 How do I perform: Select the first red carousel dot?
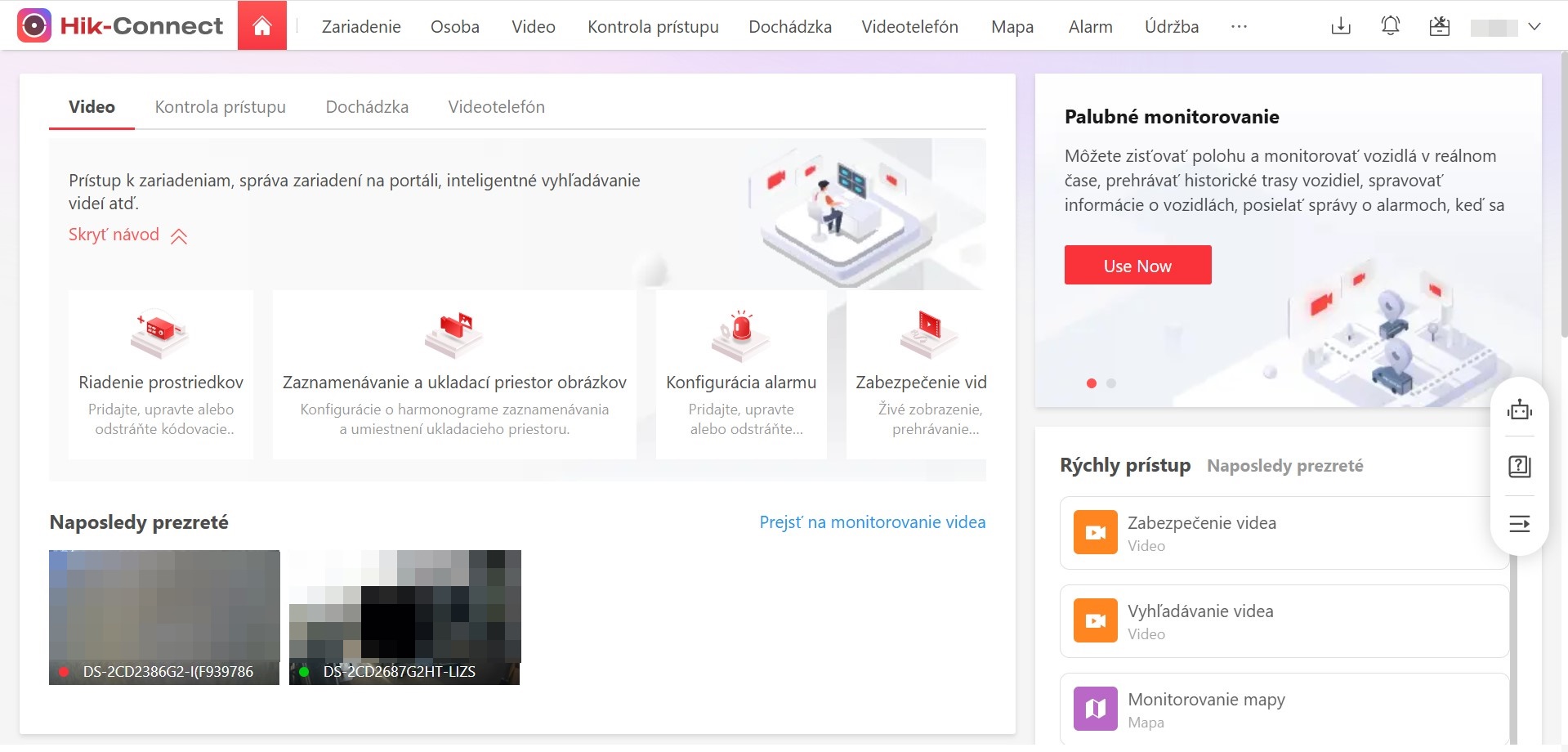coord(1092,383)
